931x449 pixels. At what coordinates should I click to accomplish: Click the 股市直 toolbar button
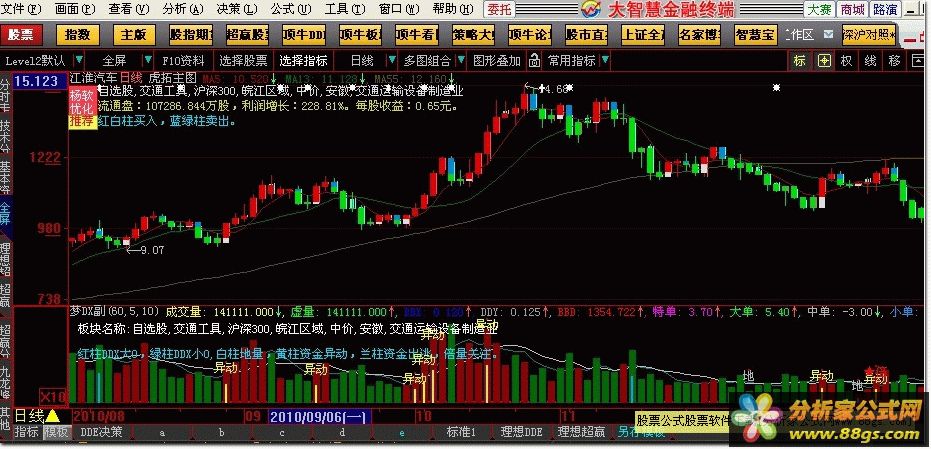(585, 34)
